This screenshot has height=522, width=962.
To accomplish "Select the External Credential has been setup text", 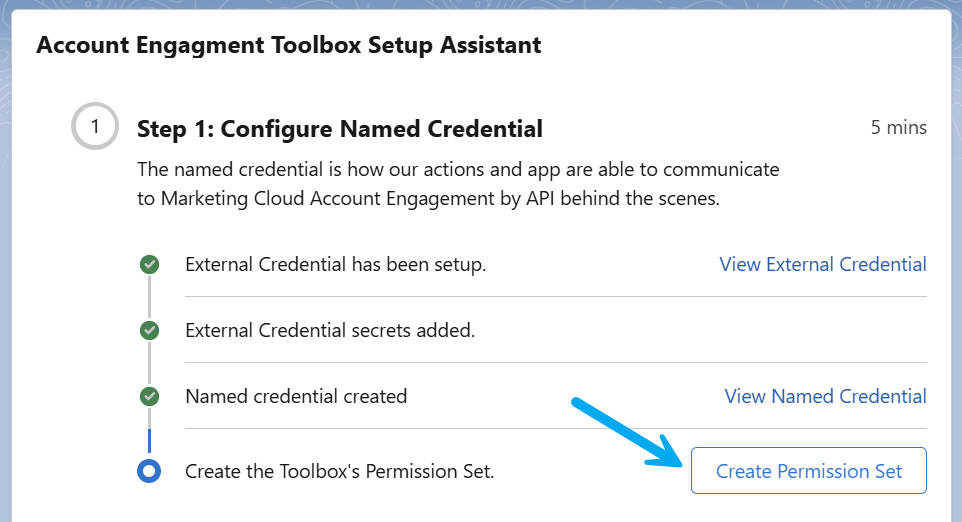I will point(336,264).
